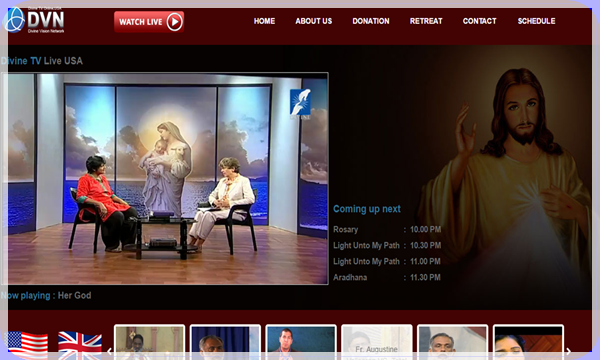Click the Watch Live button
The width and height of the screenshot is (600, 360).
tap(149, 22)
